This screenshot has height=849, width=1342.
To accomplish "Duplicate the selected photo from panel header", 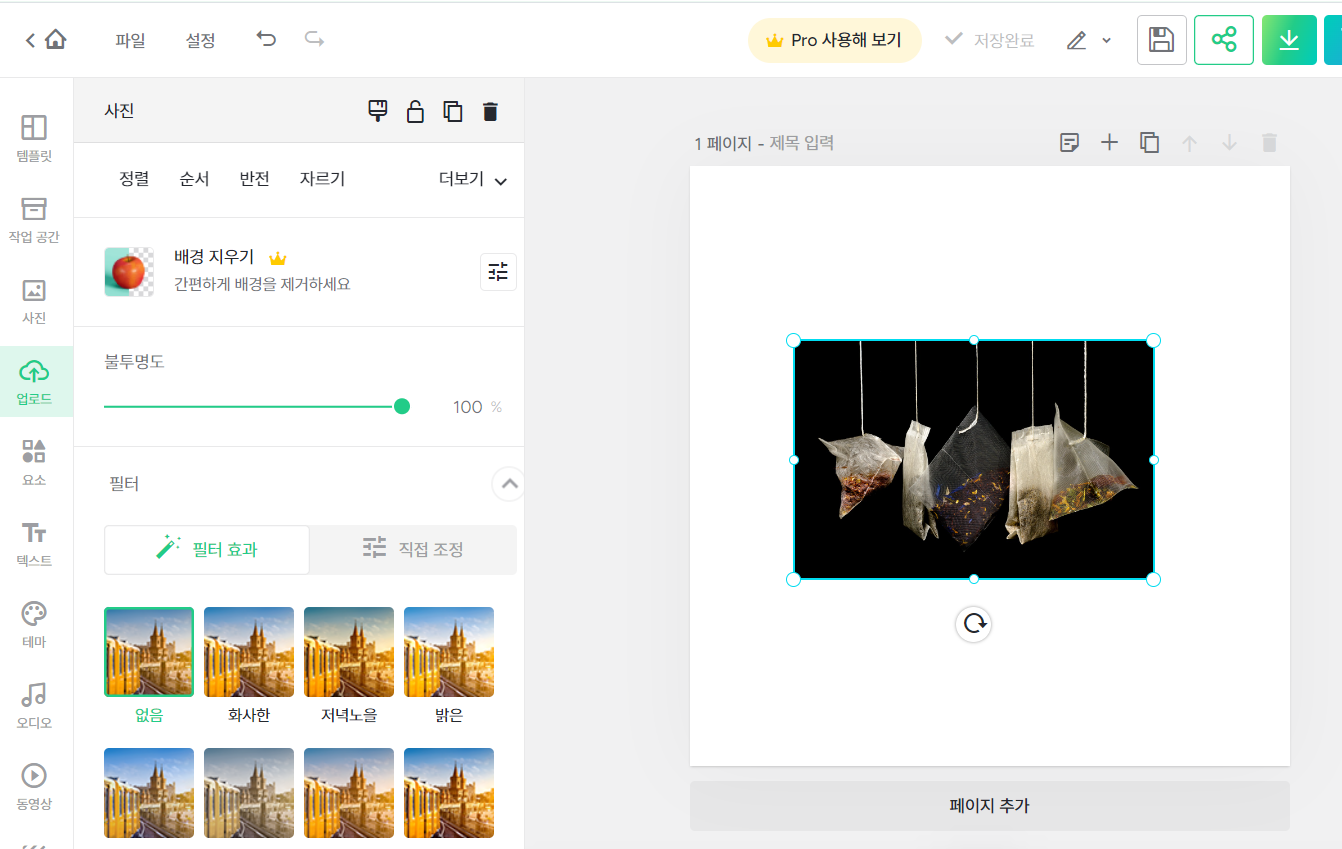I will (453, 111).
